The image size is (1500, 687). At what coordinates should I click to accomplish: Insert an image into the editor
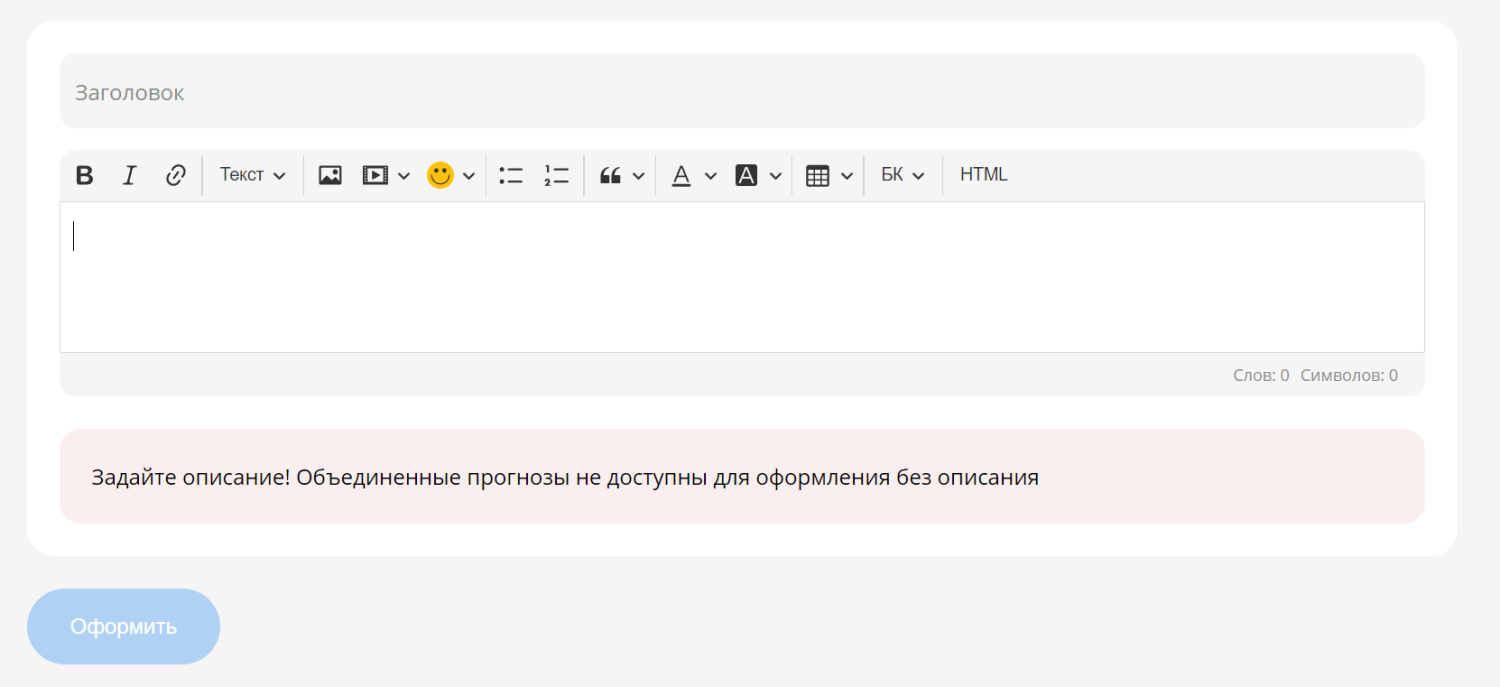[330, 176]
